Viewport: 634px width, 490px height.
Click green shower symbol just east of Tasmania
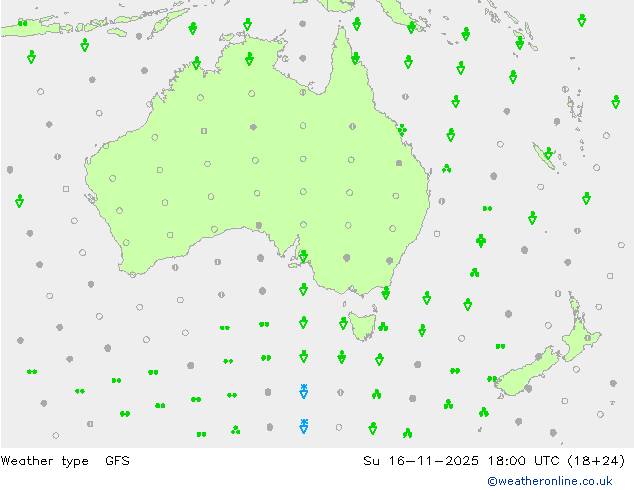(383, 326)
